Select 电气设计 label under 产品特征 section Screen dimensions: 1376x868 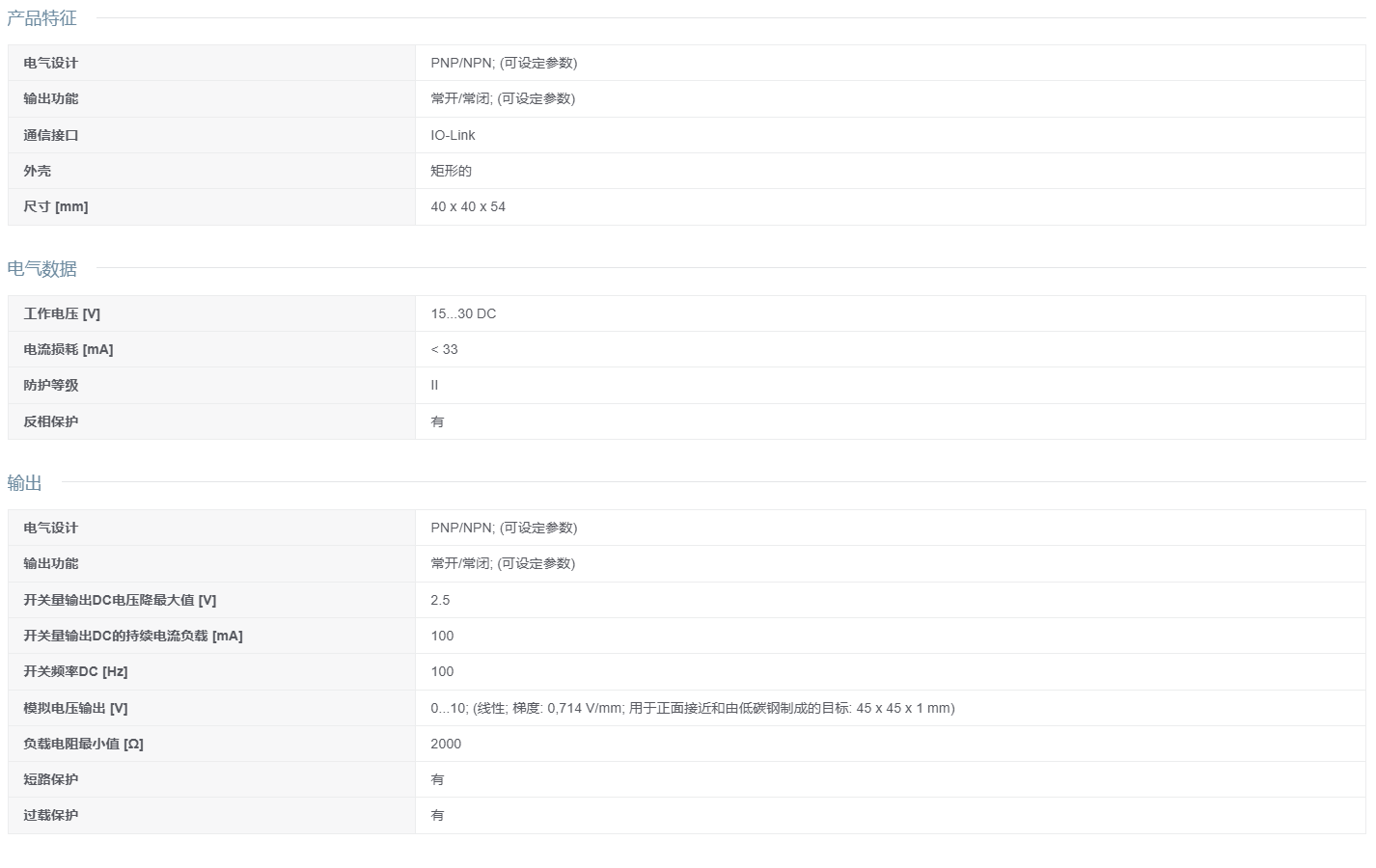[x=51, y=63]
